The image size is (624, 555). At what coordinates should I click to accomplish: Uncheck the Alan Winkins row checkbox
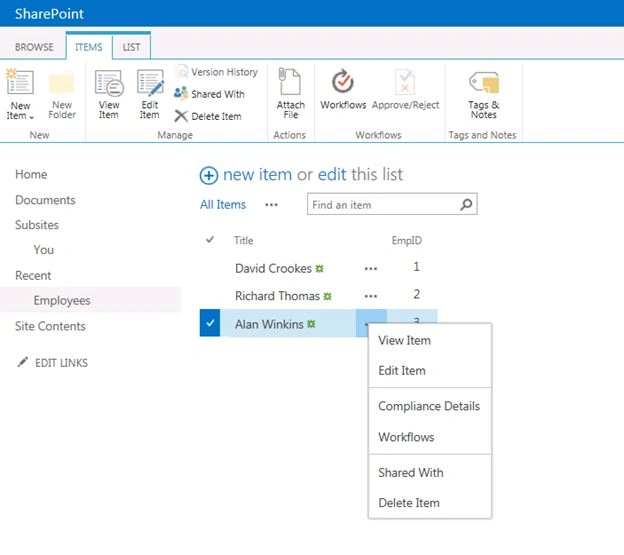(x=210, y=323)
